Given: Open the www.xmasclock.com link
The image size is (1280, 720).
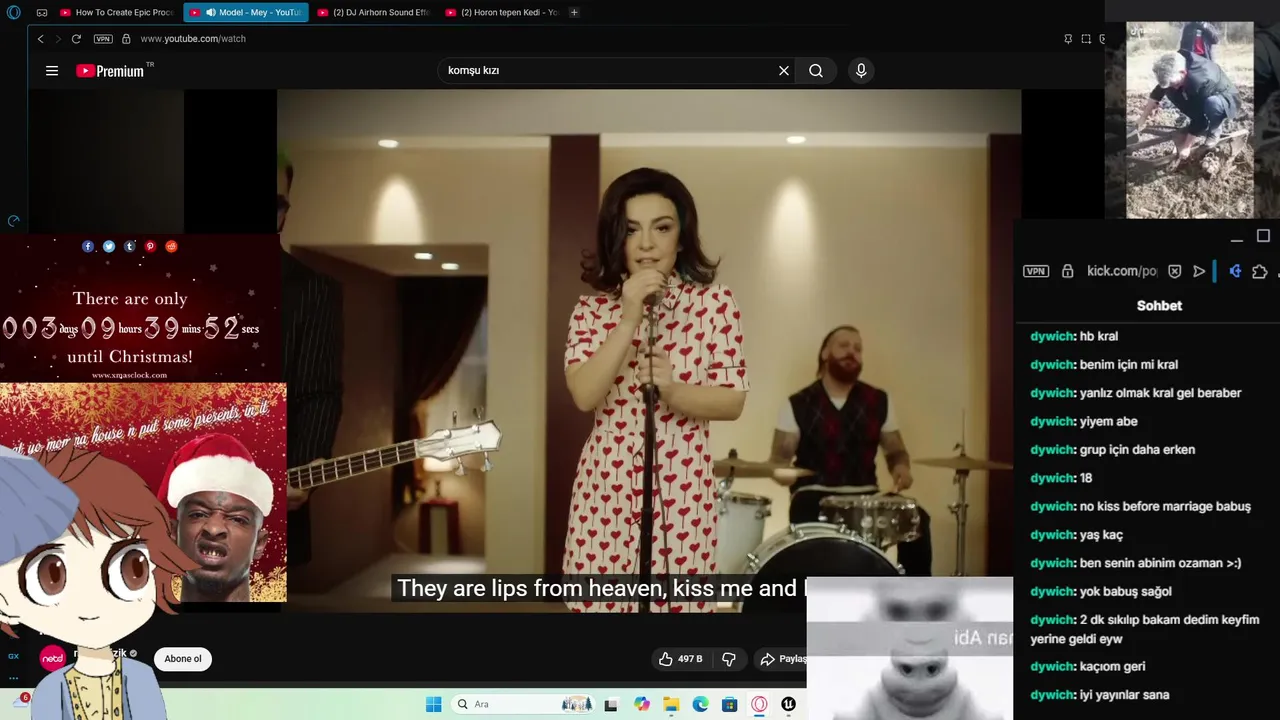Looking at the screenshot, I should pyautogui.click(x=129, y=375).
